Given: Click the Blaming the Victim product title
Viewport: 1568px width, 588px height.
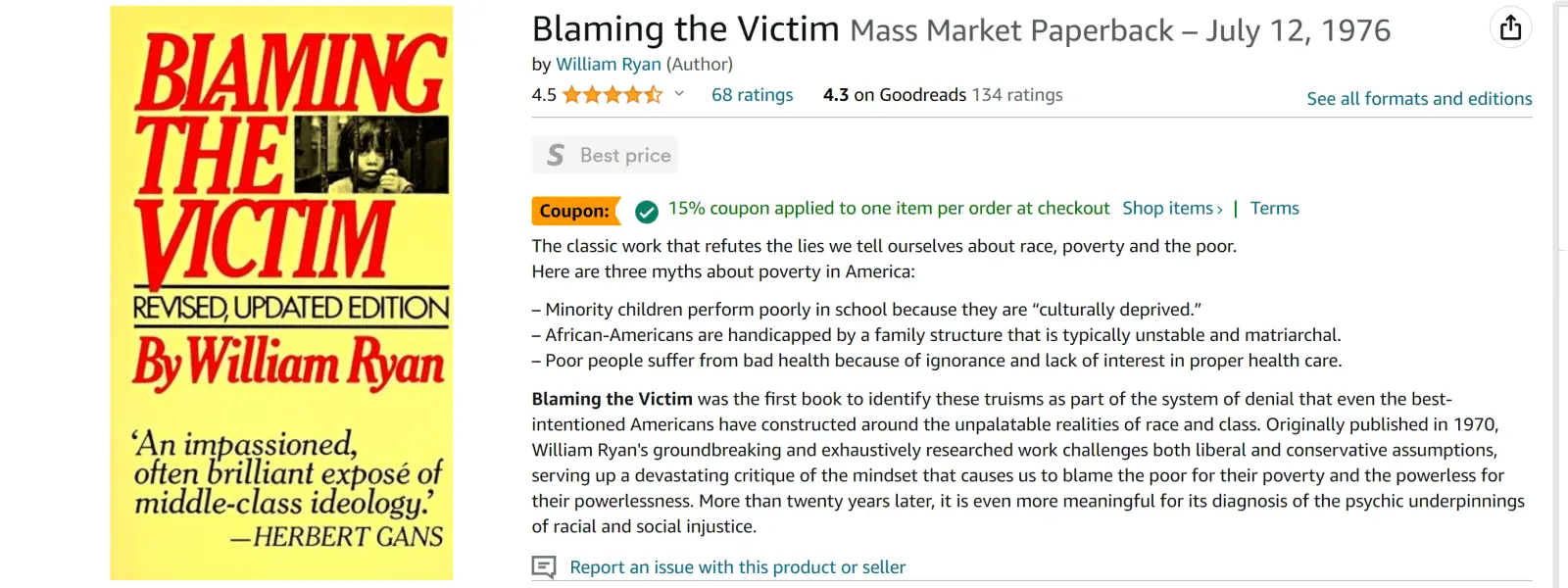Looking at the screenshot, I should click(x=685, y=29).
